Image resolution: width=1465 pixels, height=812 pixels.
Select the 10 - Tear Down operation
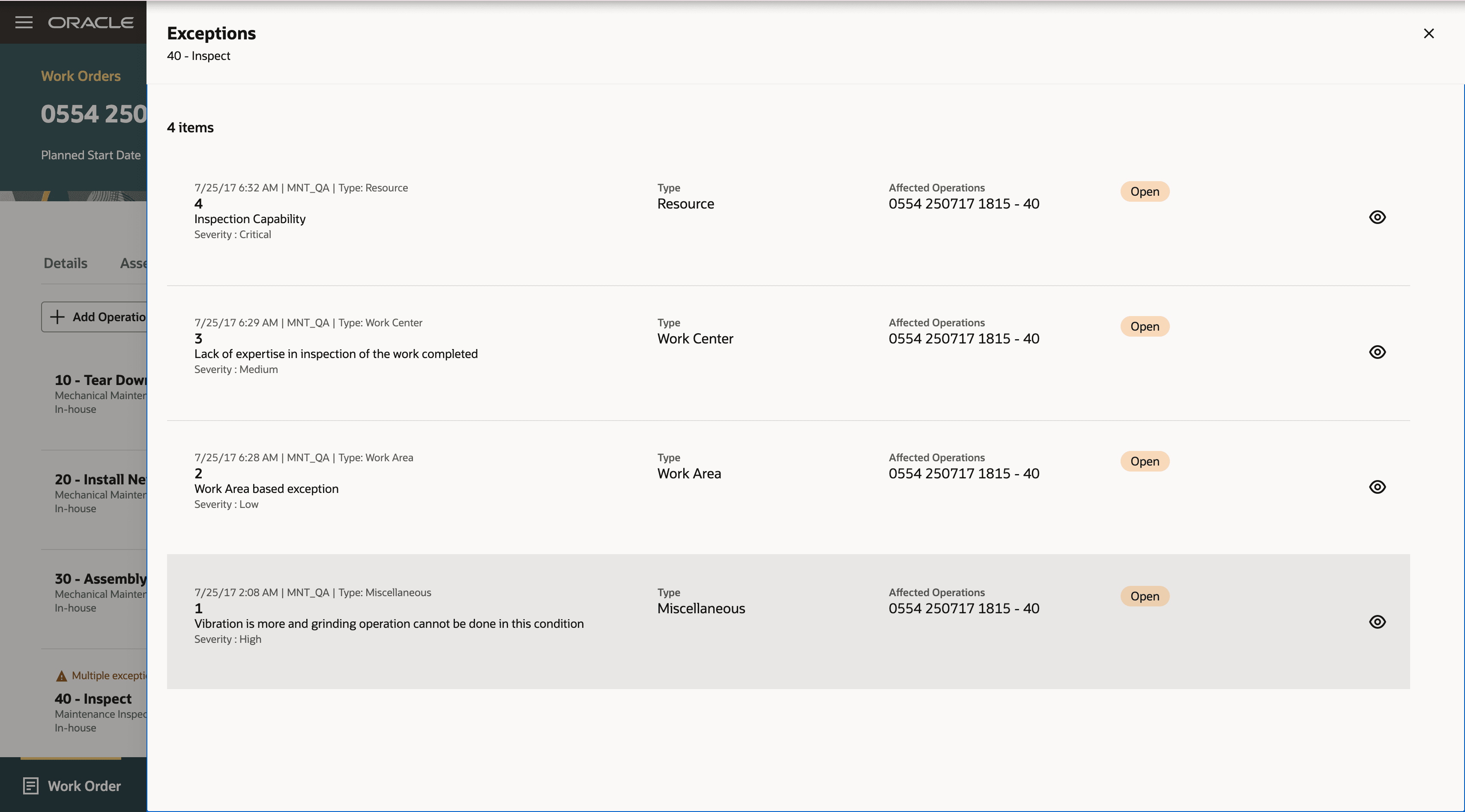100,380
